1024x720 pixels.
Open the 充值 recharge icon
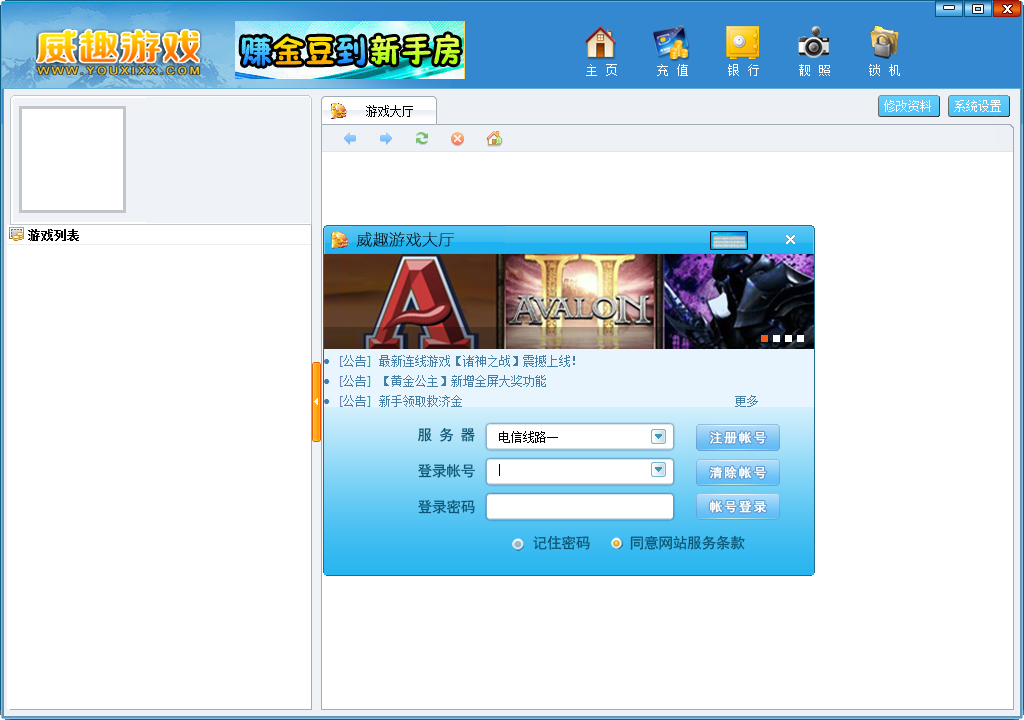pos(672,52)
